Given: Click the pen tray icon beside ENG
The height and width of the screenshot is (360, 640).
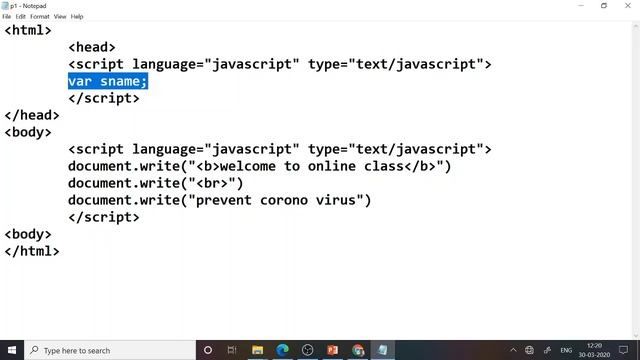Looking at the screenshot, I should pos(547,350).
